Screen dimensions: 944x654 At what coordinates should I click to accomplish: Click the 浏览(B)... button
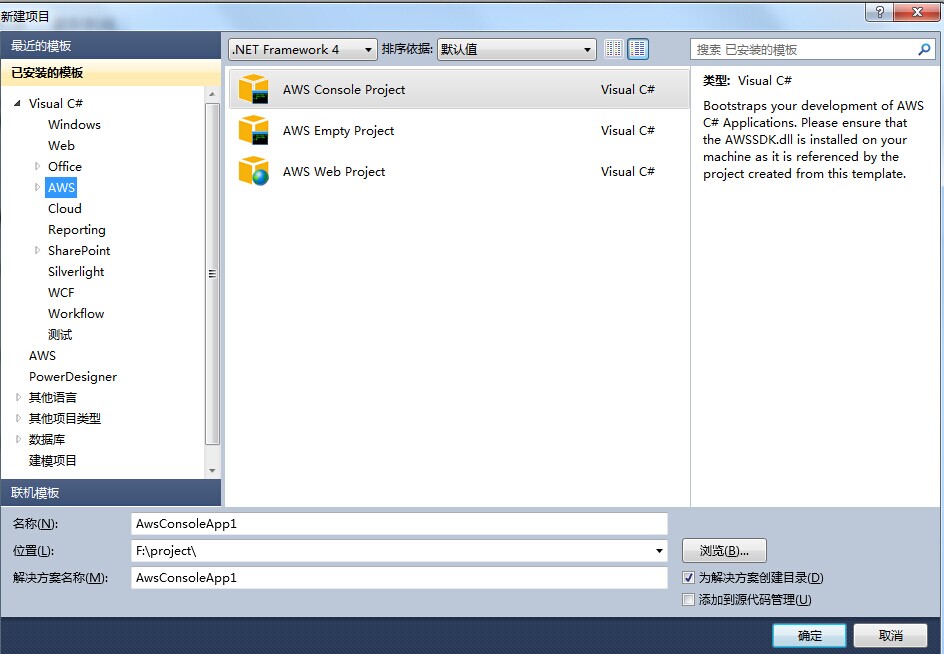[724, 550]
